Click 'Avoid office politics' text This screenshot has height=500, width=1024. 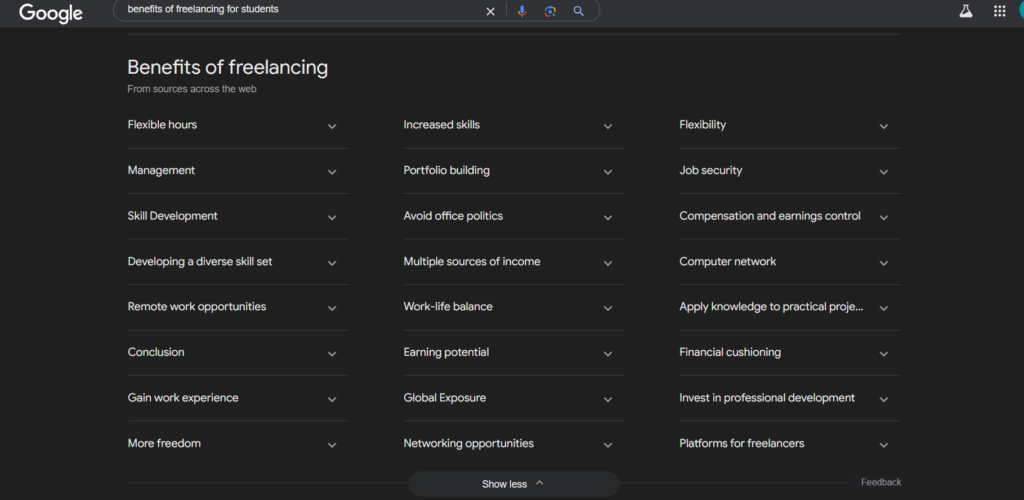point(453,216)
